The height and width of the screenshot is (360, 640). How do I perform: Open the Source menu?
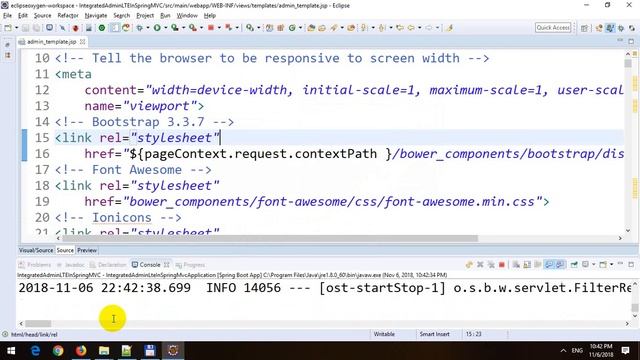pyautogui.click(x=42, y=16)
